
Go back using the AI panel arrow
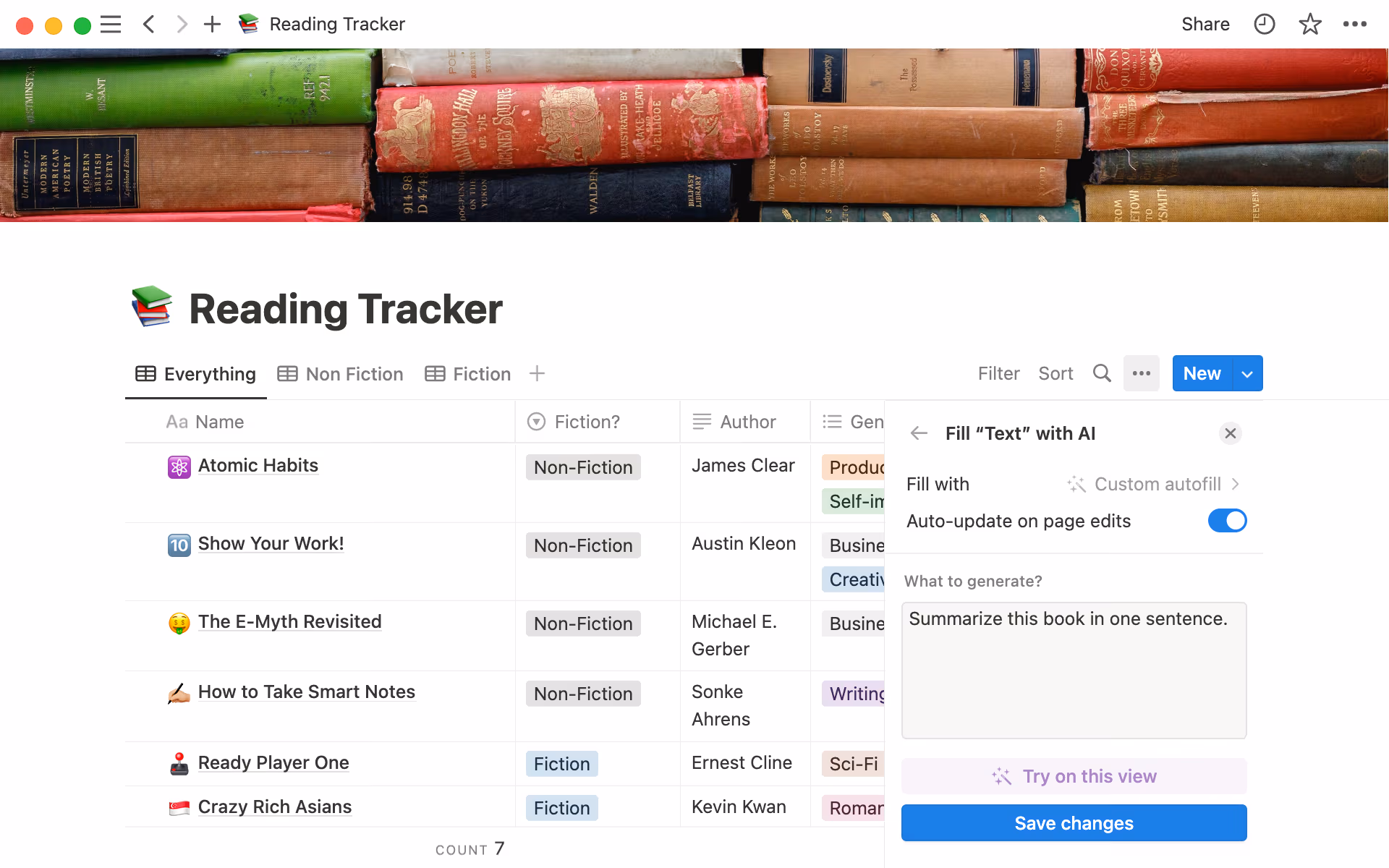tap(918, 433)
